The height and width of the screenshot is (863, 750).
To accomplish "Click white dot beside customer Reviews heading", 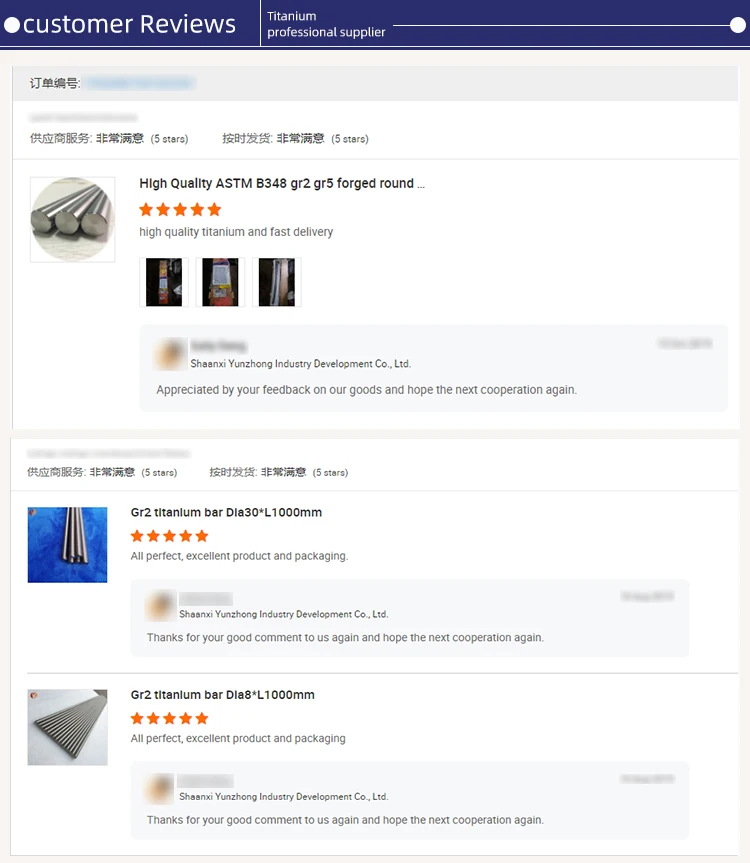I will (x=12, y=25).
